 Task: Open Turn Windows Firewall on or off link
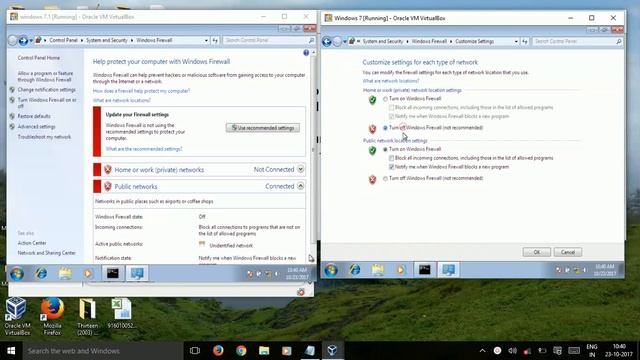[47, 102]
